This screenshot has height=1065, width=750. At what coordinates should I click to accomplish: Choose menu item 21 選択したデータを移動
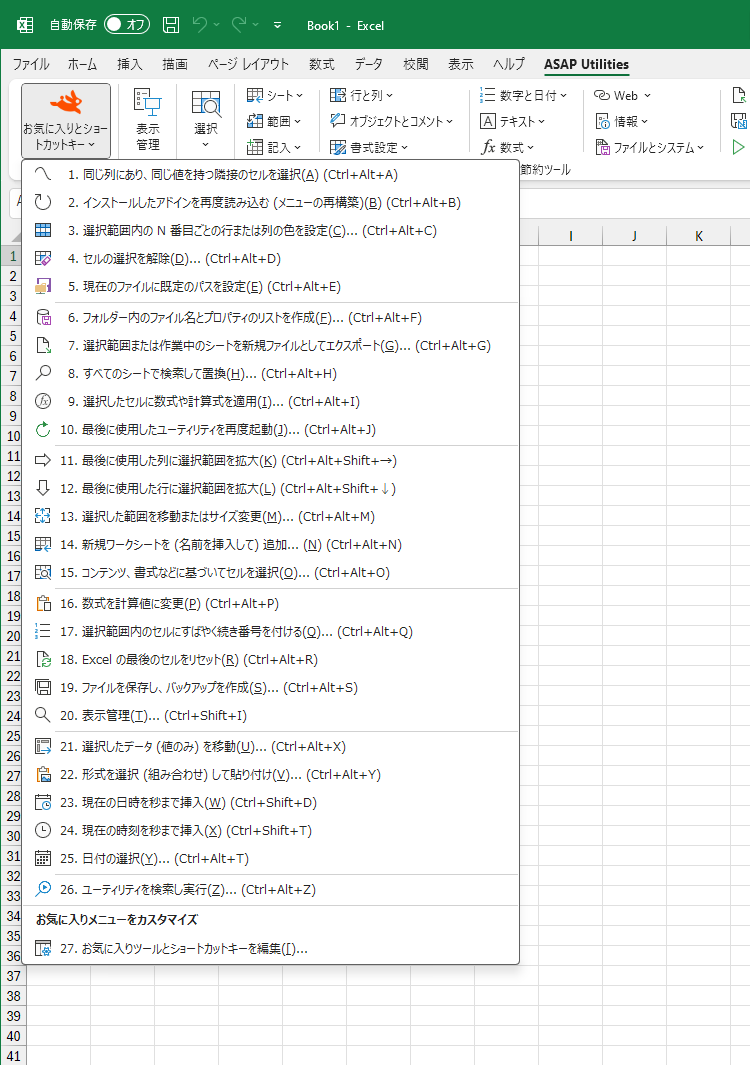point(270,746)
